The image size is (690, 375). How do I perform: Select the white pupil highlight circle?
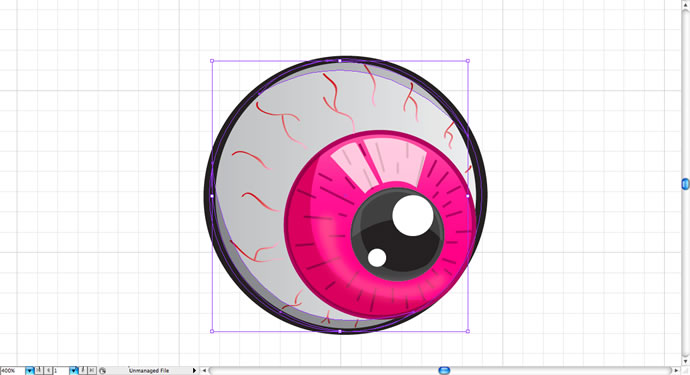pyautogui.click(x=413, y=216)
